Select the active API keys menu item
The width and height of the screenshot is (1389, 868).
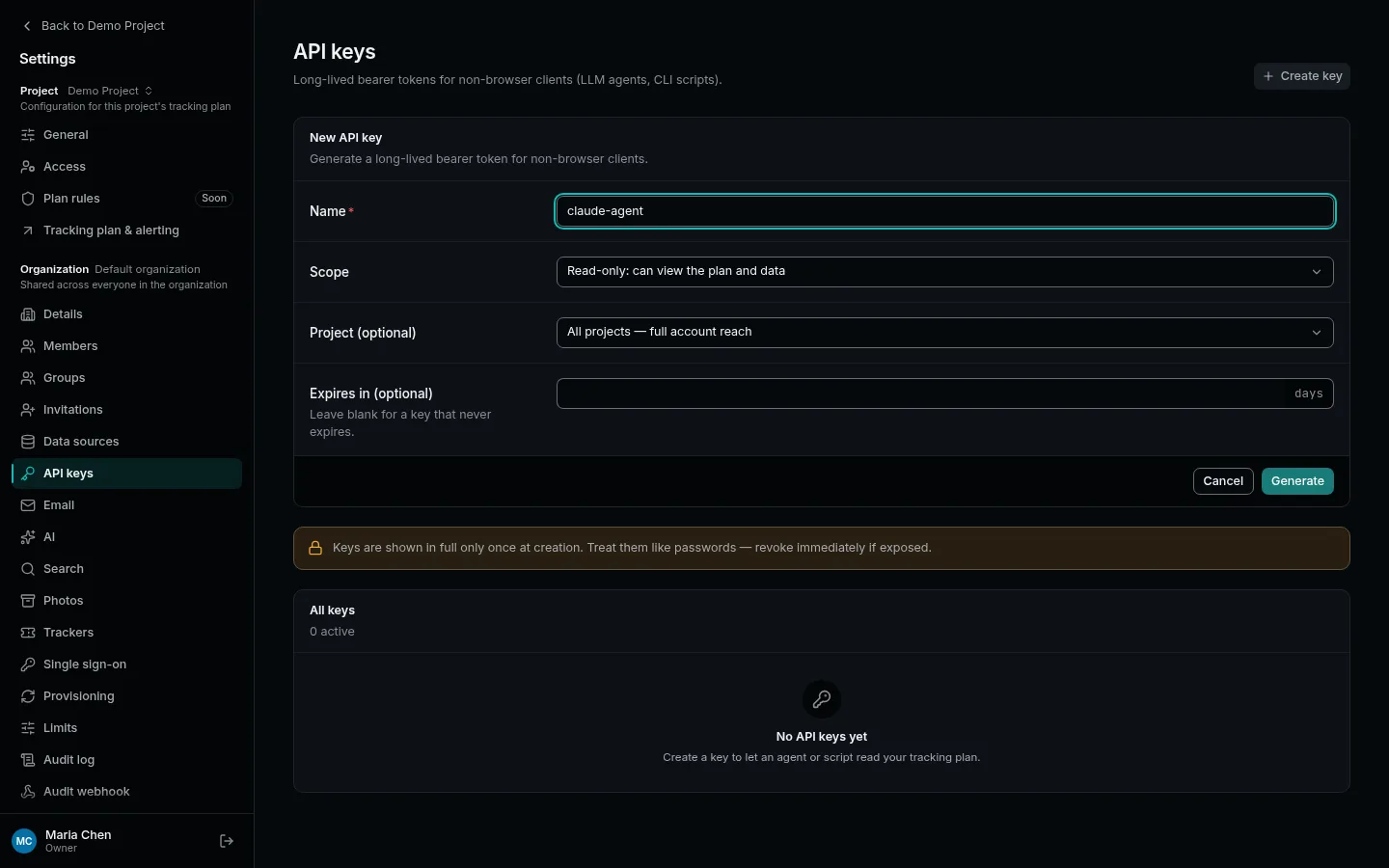(x=126, y=474)
